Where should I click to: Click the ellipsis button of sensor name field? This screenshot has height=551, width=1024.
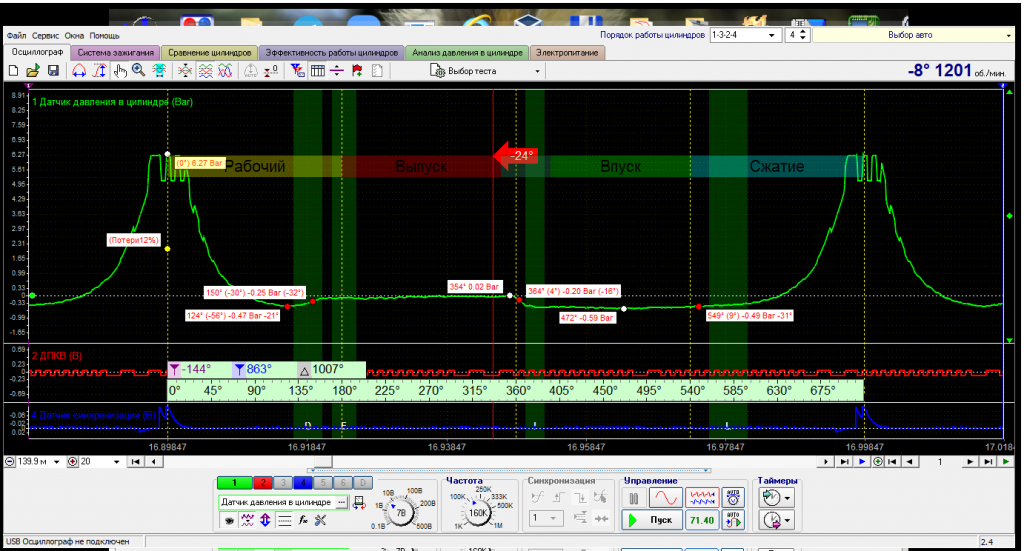tap(342, 502)
